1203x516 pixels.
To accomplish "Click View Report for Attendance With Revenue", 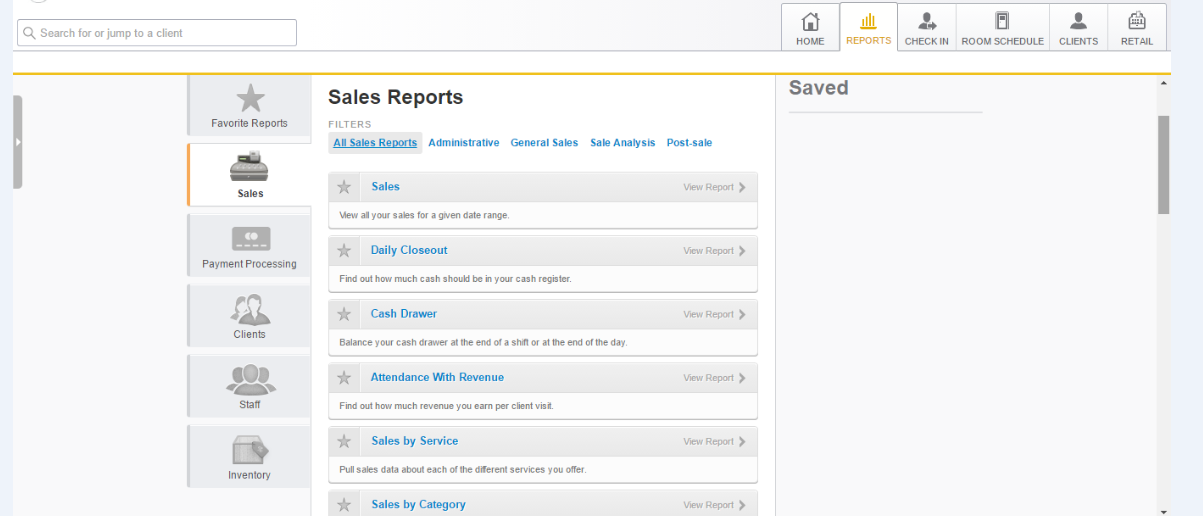I will [714, 378].
